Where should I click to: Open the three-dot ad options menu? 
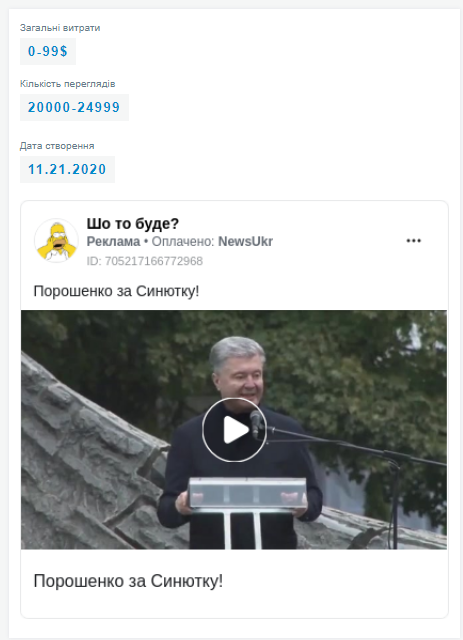tap(414, 241)
